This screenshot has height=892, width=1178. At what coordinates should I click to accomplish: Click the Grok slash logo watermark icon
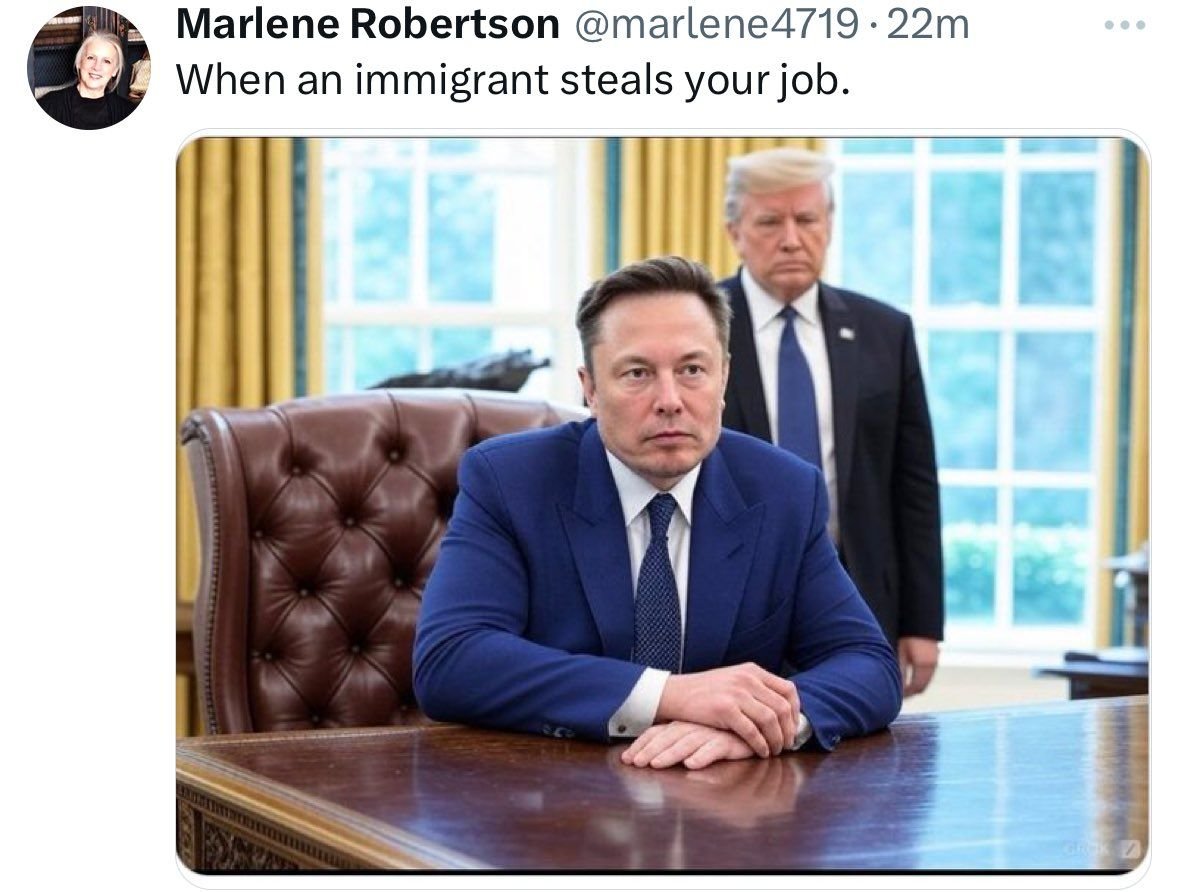click(x=1131, y=849)
